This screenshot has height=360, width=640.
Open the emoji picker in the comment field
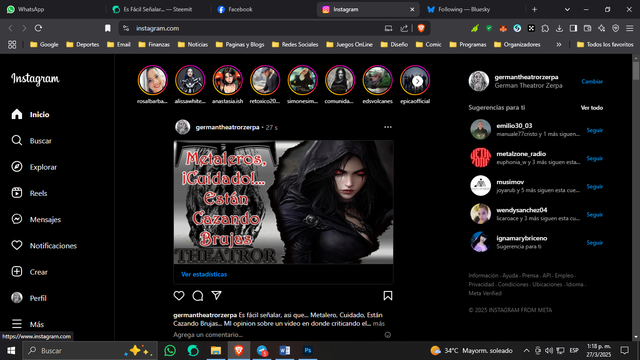point(388,335)
